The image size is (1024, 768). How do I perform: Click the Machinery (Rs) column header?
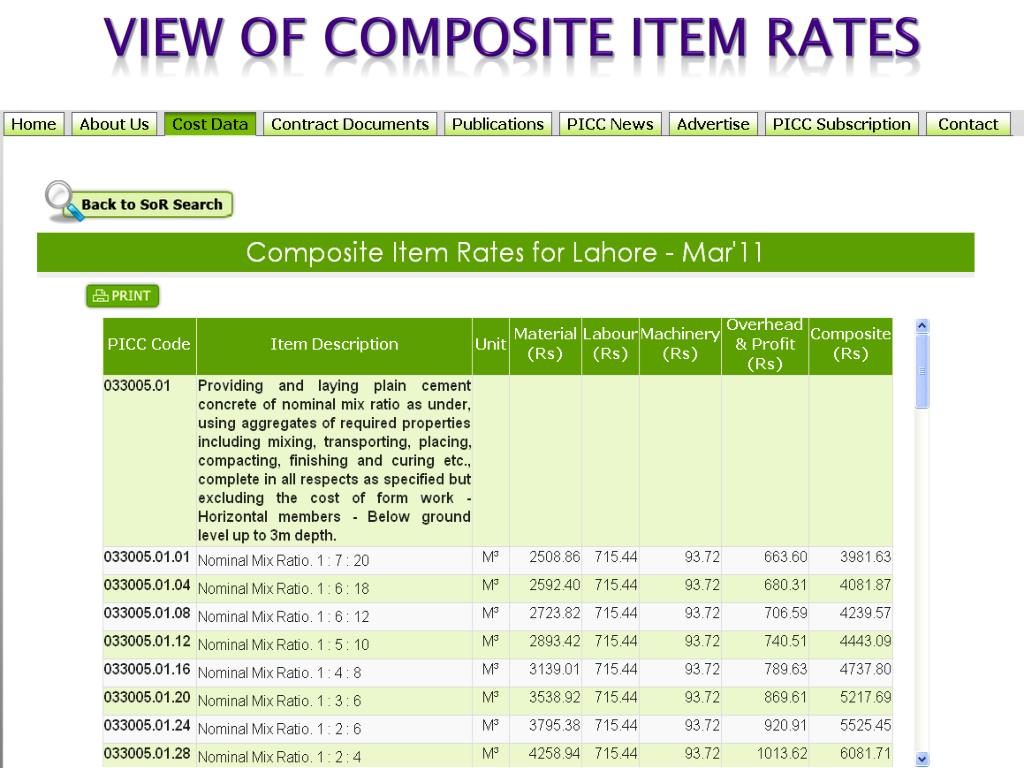tap(680, 345)
